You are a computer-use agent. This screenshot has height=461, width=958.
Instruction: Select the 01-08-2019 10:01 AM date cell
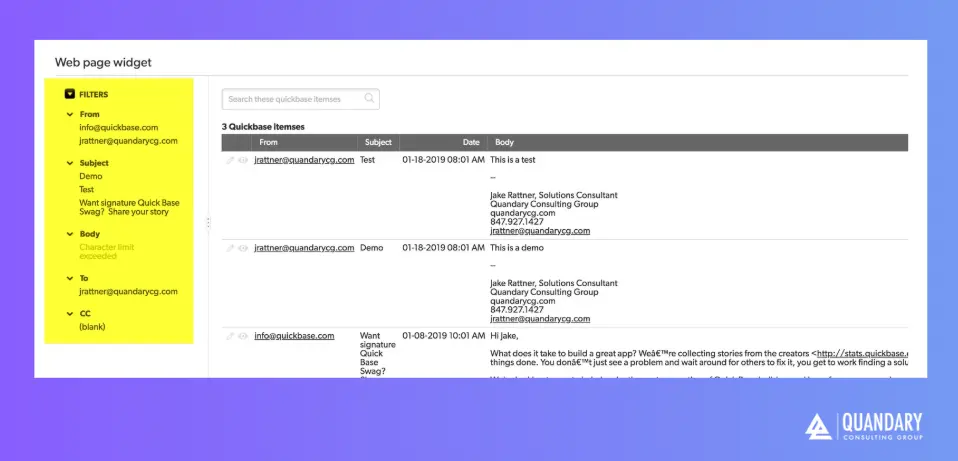(x=443, y=336)
